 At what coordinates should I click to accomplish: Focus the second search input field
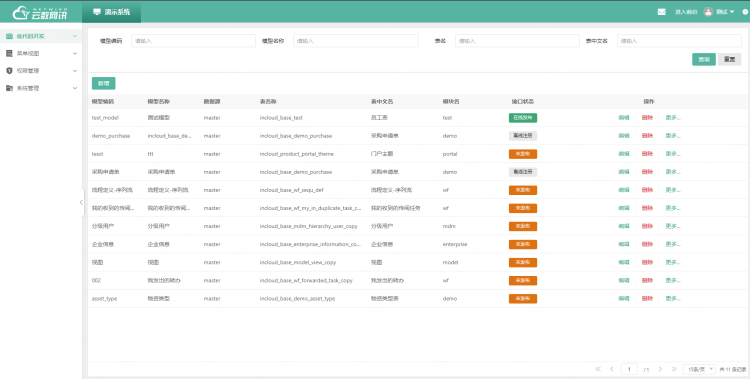click(355, 41)
